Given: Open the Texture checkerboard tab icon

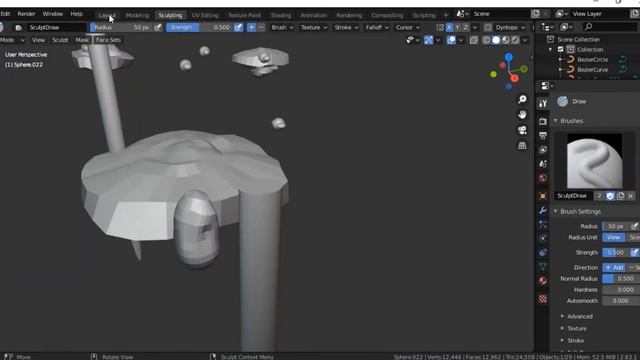Looking at the screenshot, I should [542, 298].
